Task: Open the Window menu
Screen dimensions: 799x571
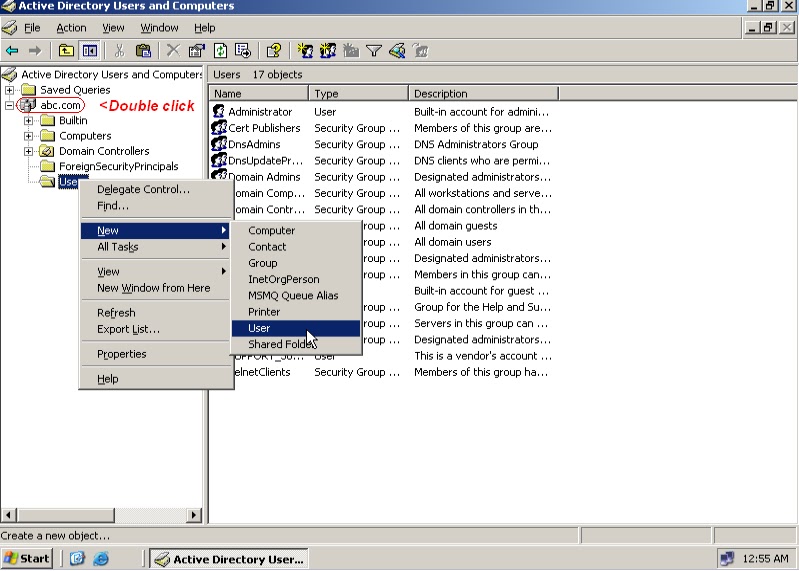Action: [x=159, y=28]
